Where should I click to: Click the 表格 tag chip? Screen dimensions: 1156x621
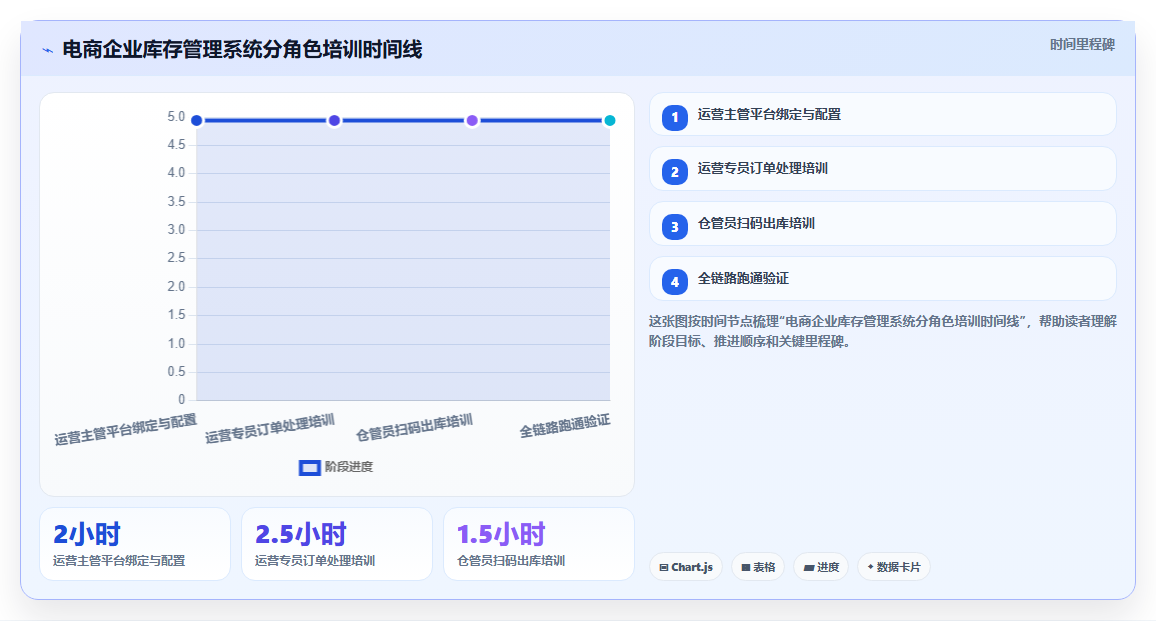(758, 567)
